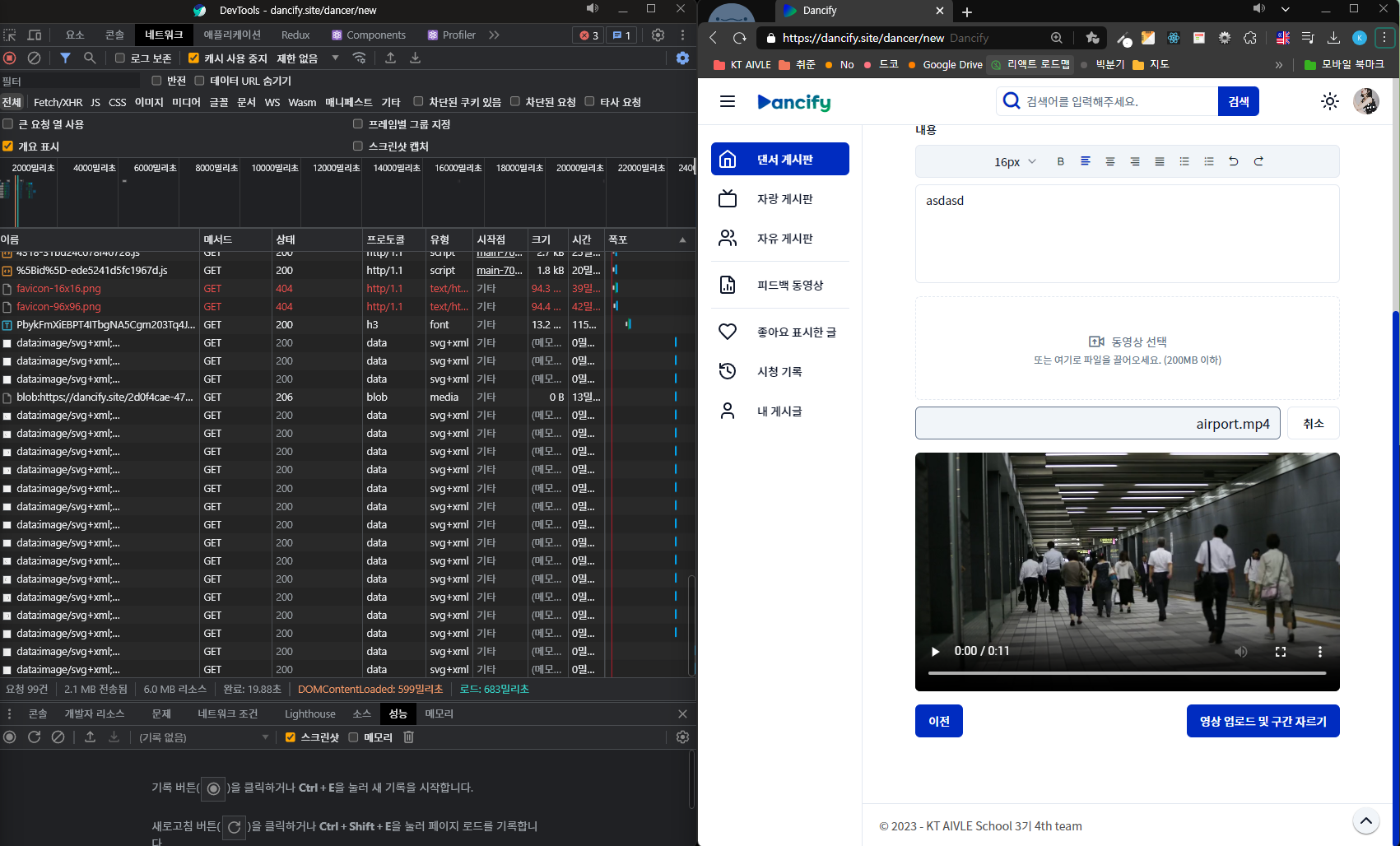Expand more DevTools tabs chevron
Image resolution: width=1400 pixels, height=846 pixels.
(x=494, y=35)
